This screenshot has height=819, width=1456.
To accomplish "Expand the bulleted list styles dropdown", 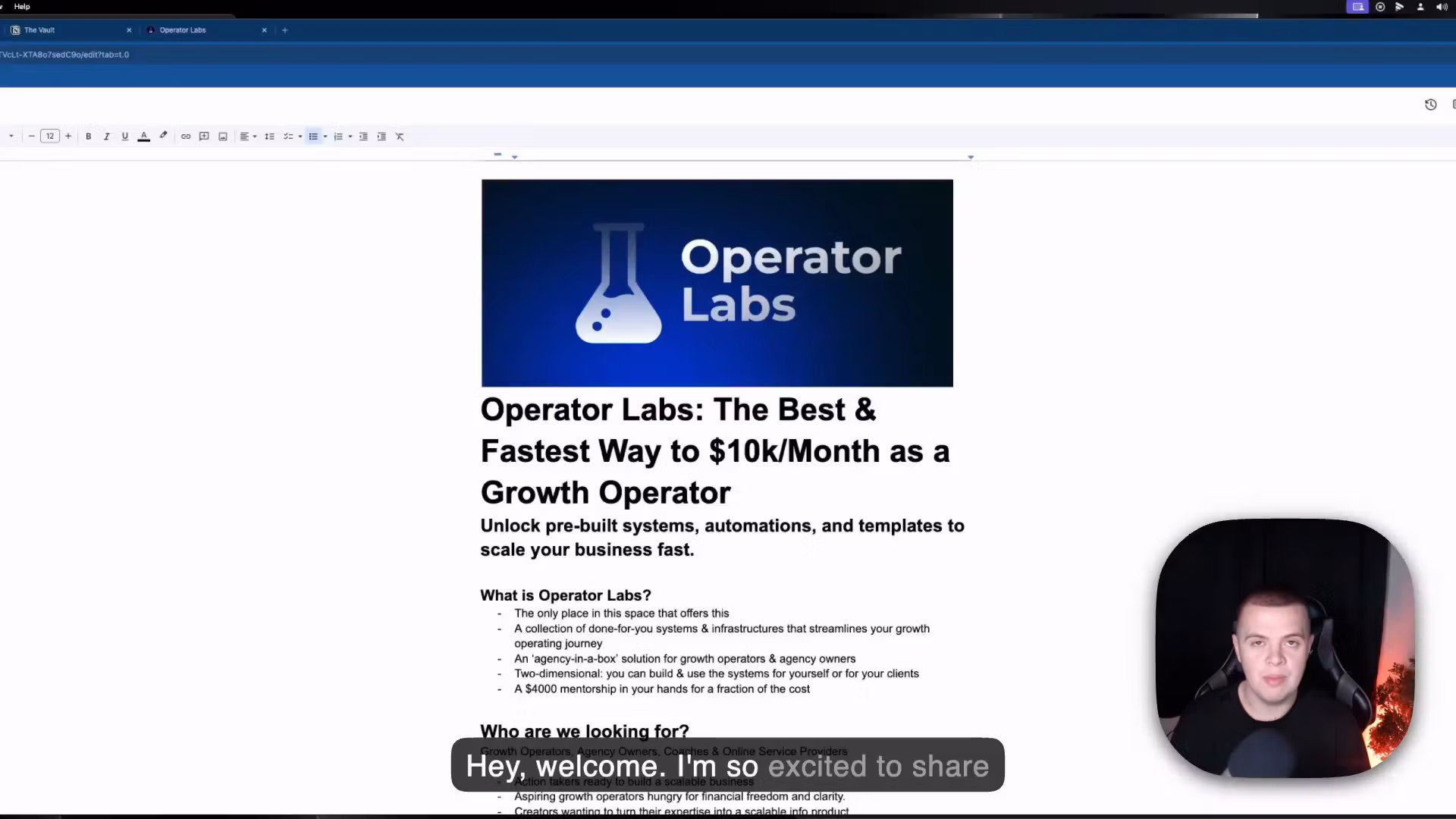I will click(x=325, y=136).
